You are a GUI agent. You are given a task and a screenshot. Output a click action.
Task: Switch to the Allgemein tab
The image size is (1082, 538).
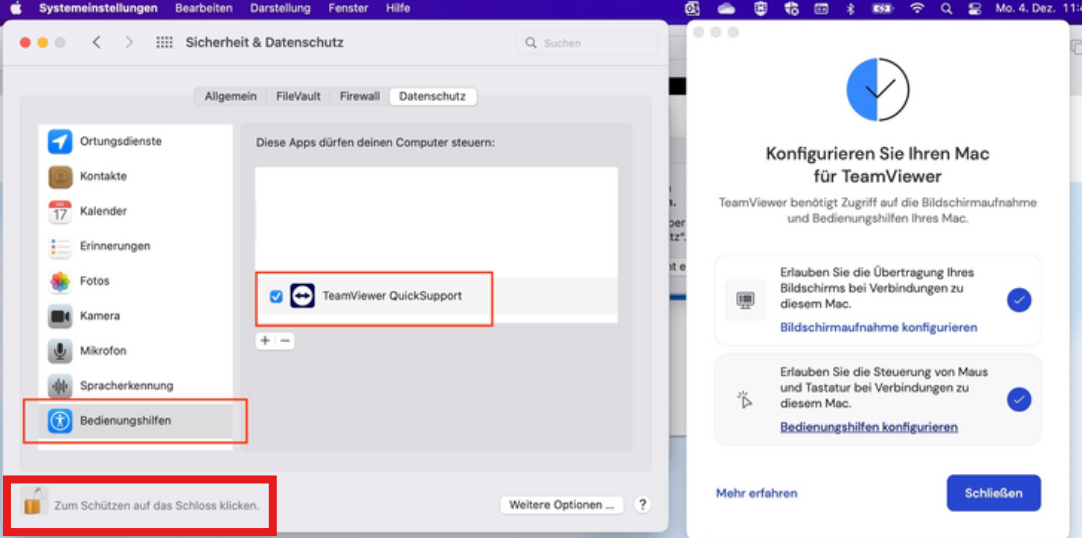coord(230,97)
